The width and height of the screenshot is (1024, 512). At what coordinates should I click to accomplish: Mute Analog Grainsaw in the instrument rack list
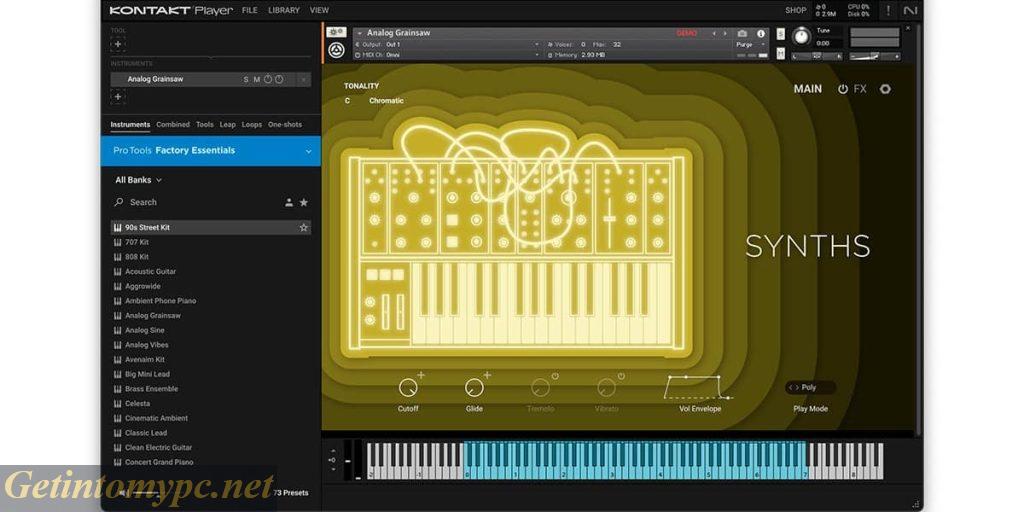pyautogui.click(x=257, y=80)
